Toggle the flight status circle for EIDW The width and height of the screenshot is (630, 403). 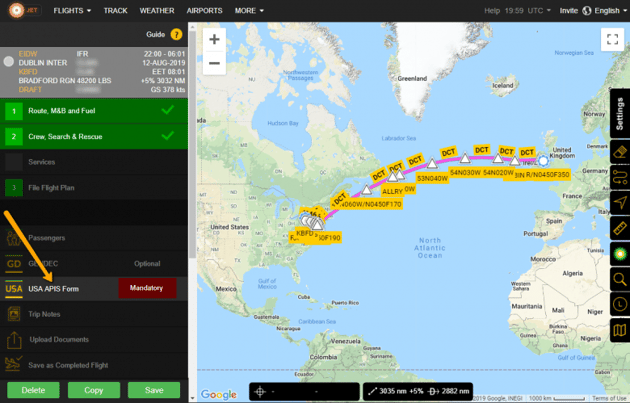8,61
